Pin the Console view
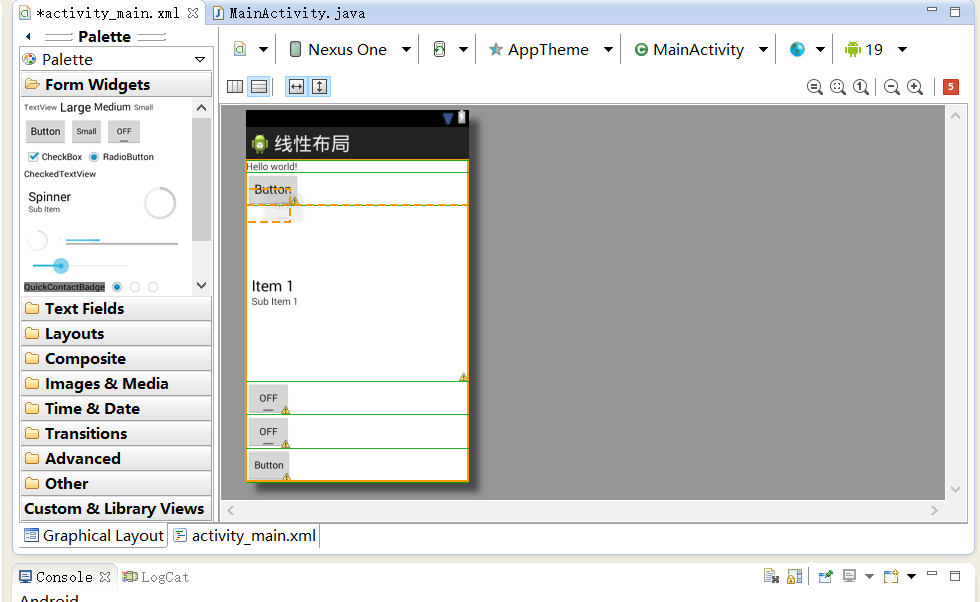 825,577
